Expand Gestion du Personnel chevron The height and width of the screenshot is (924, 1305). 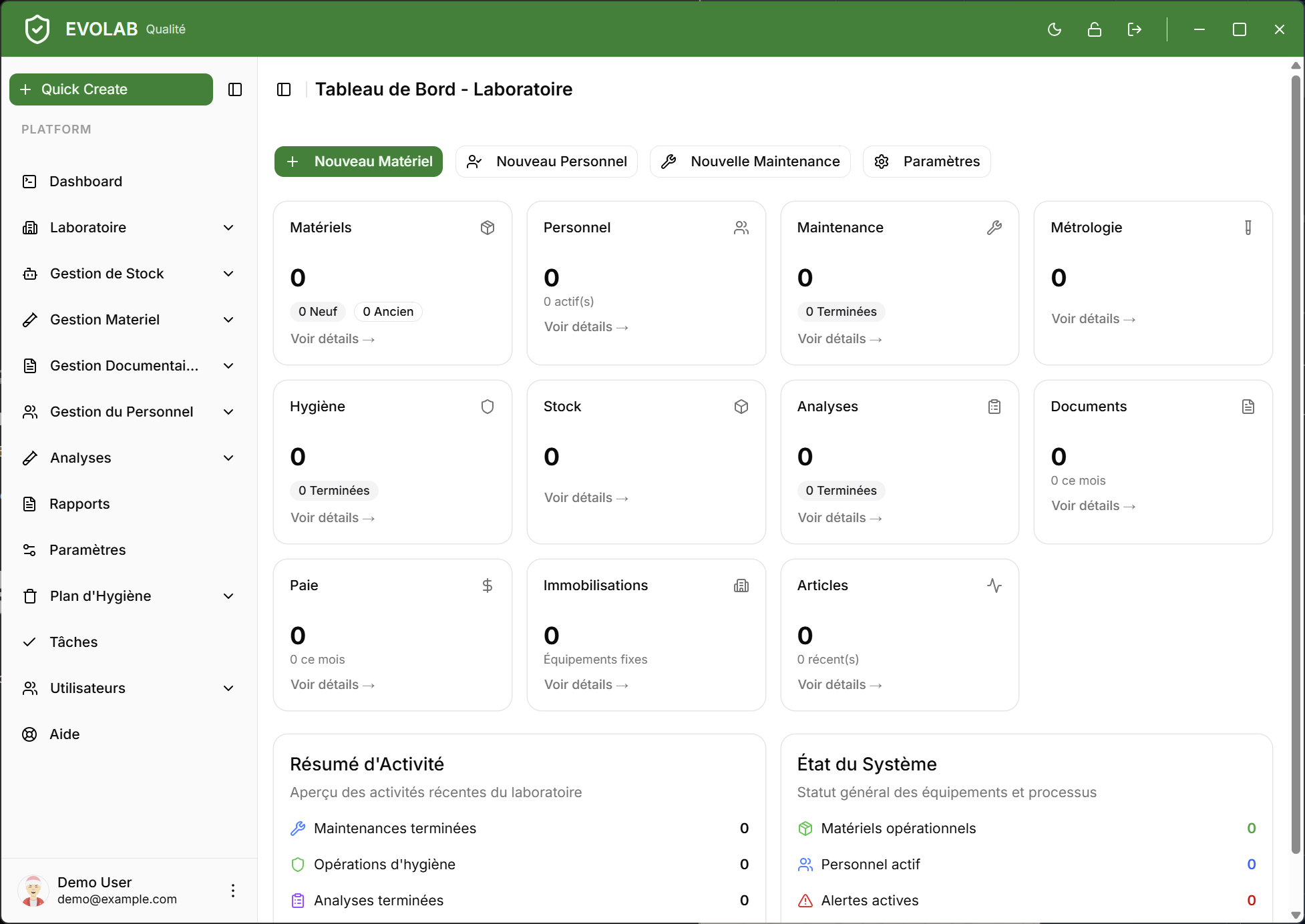pos(228,412)
